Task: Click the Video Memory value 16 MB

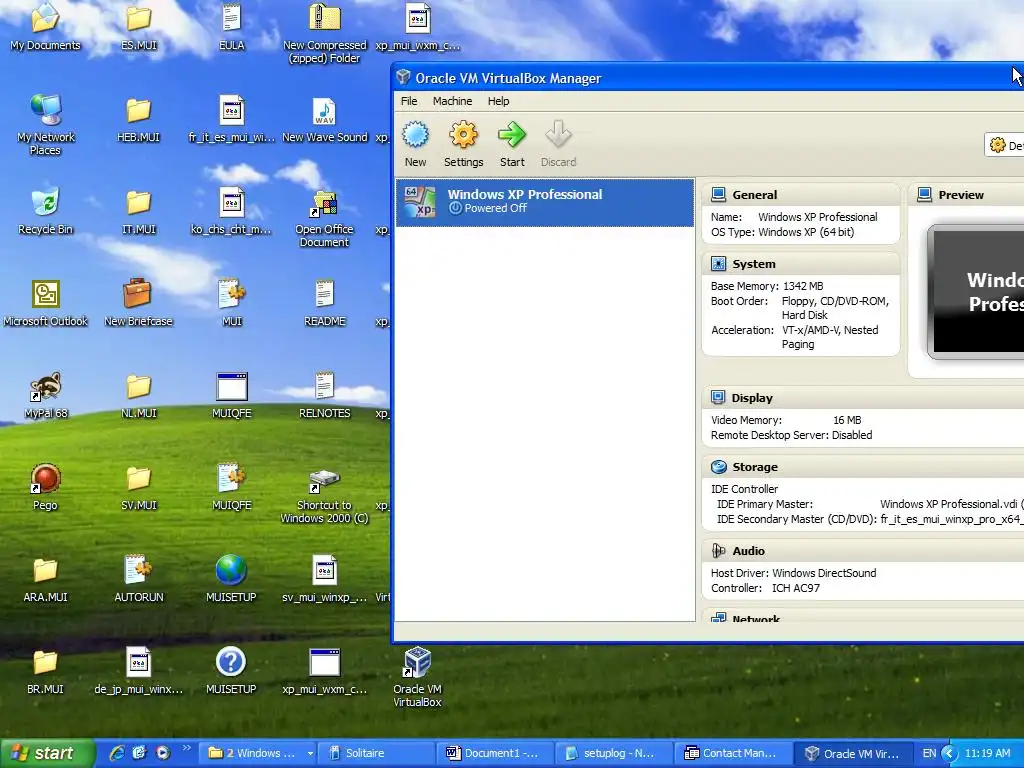Action: click(x=847, y=420)
